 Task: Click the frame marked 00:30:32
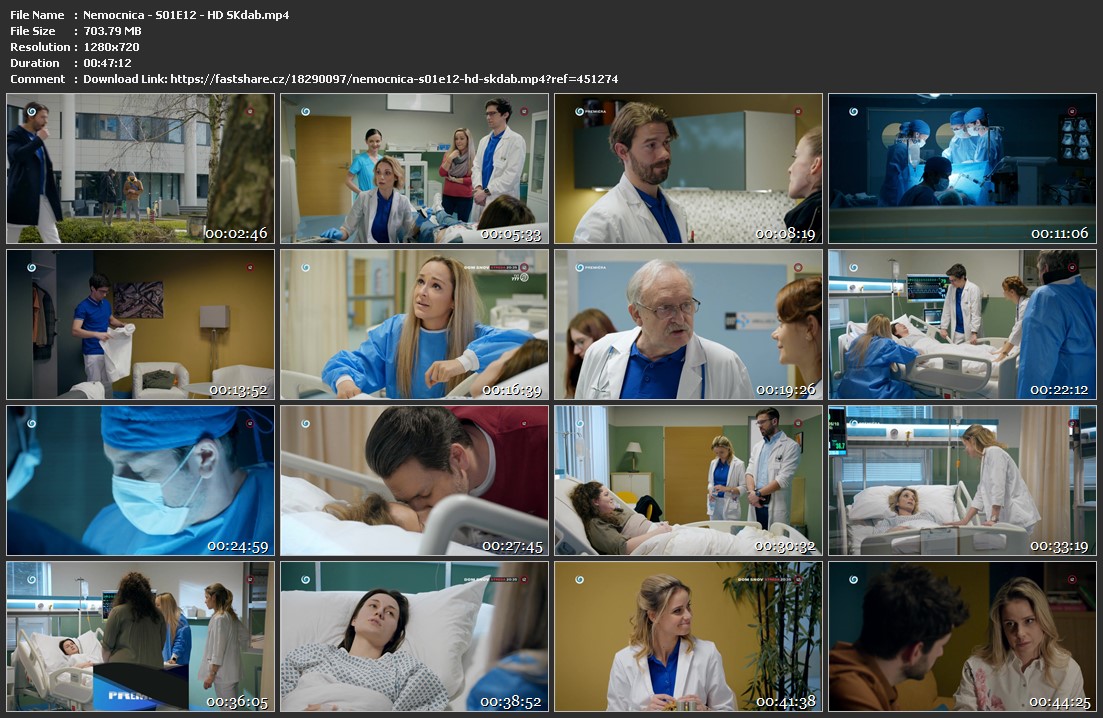(x=688, y=480)
